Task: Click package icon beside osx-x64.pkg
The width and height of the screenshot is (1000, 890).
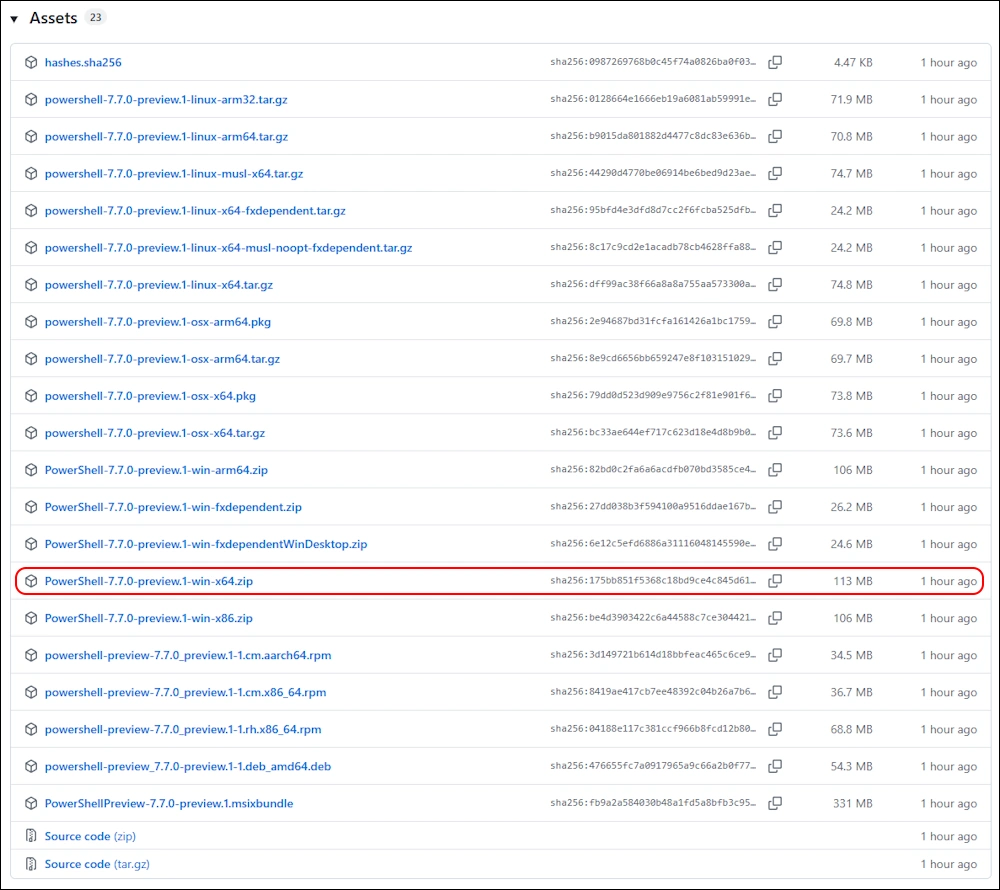Action: 31,396
